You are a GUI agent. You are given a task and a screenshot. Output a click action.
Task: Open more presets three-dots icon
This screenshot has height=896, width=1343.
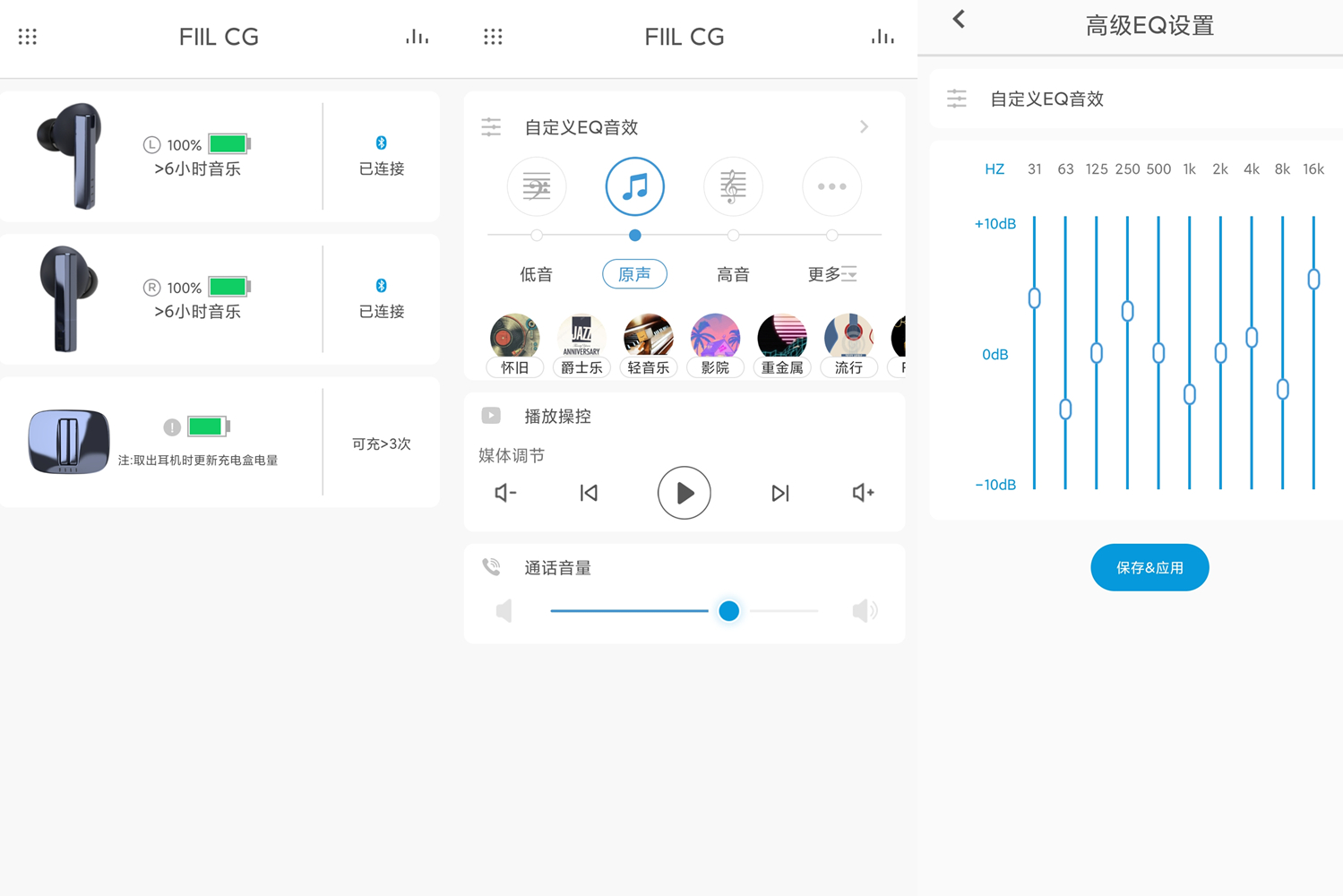(831, 186)
